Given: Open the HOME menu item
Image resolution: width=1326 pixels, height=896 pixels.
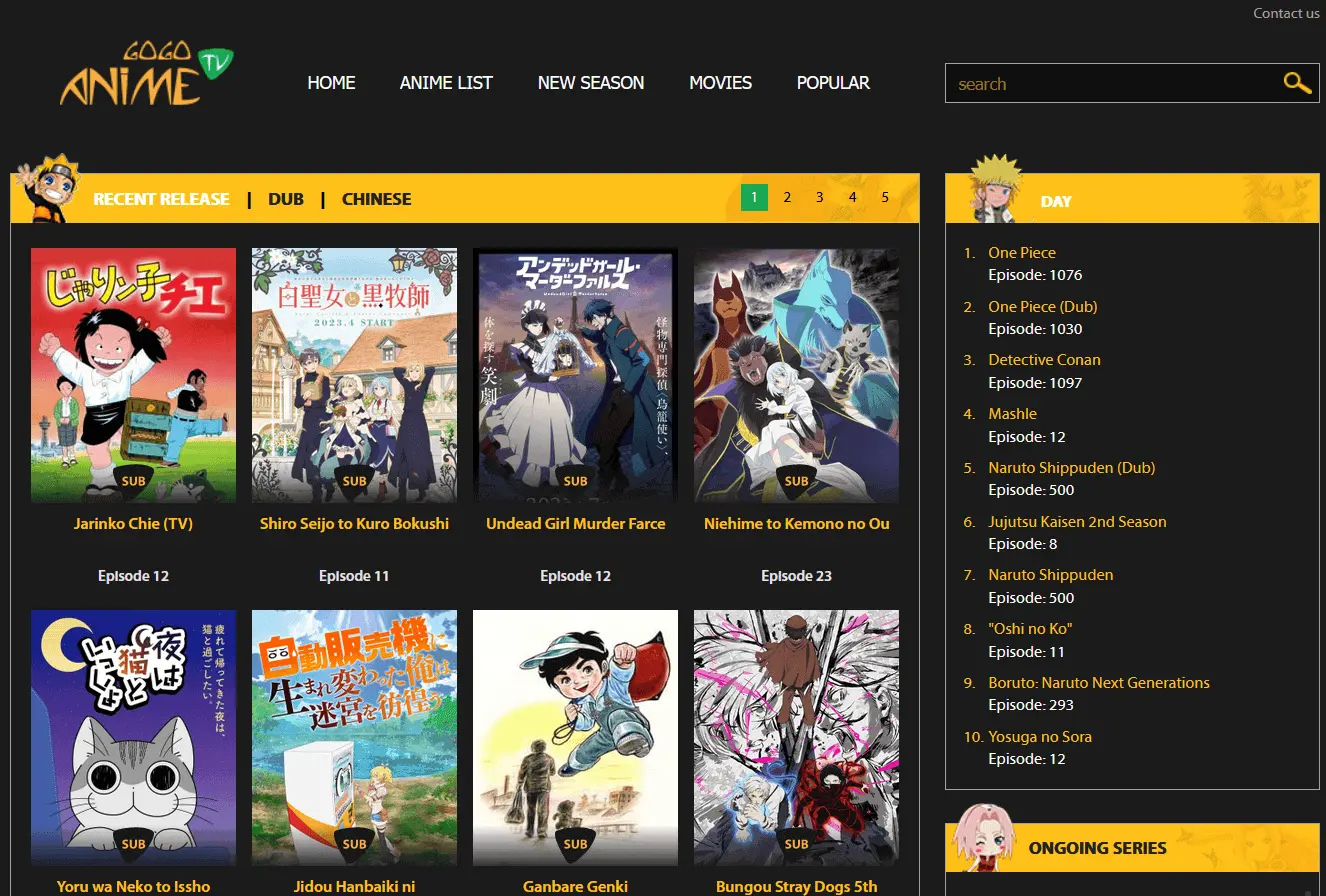Looking at the screenshot, I should click(331, 83).
